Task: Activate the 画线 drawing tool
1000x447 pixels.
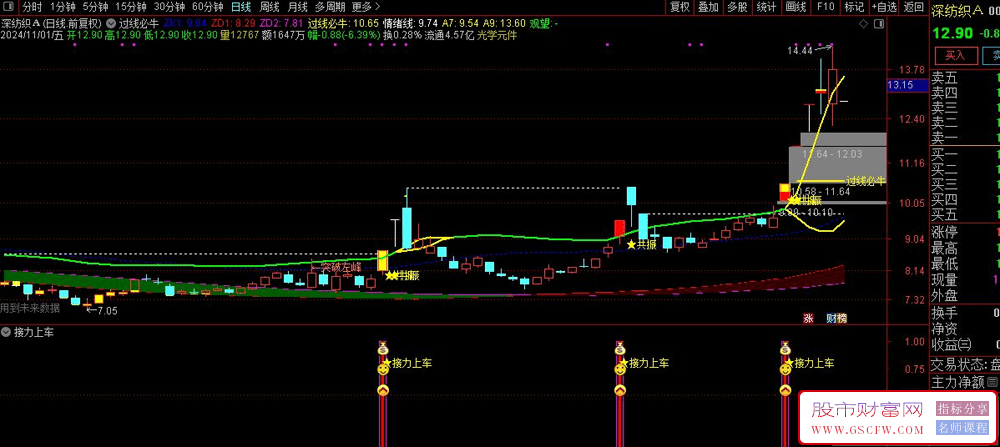Action: [795, 7]
